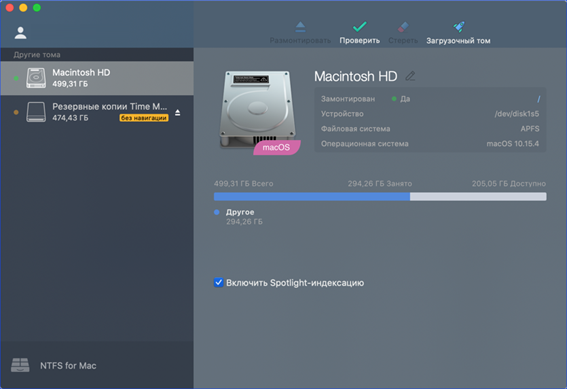Edit volume name with pencil icon

410,76
